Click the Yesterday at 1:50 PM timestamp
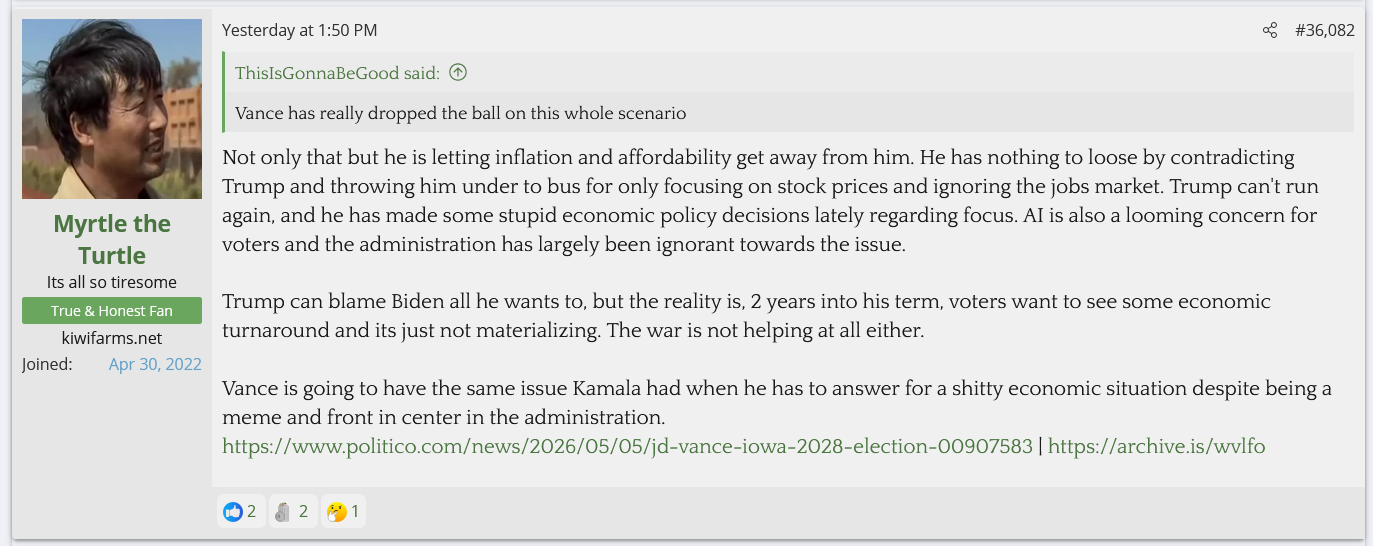Viewport: 1373px width, 546px height. pos(300,30)
